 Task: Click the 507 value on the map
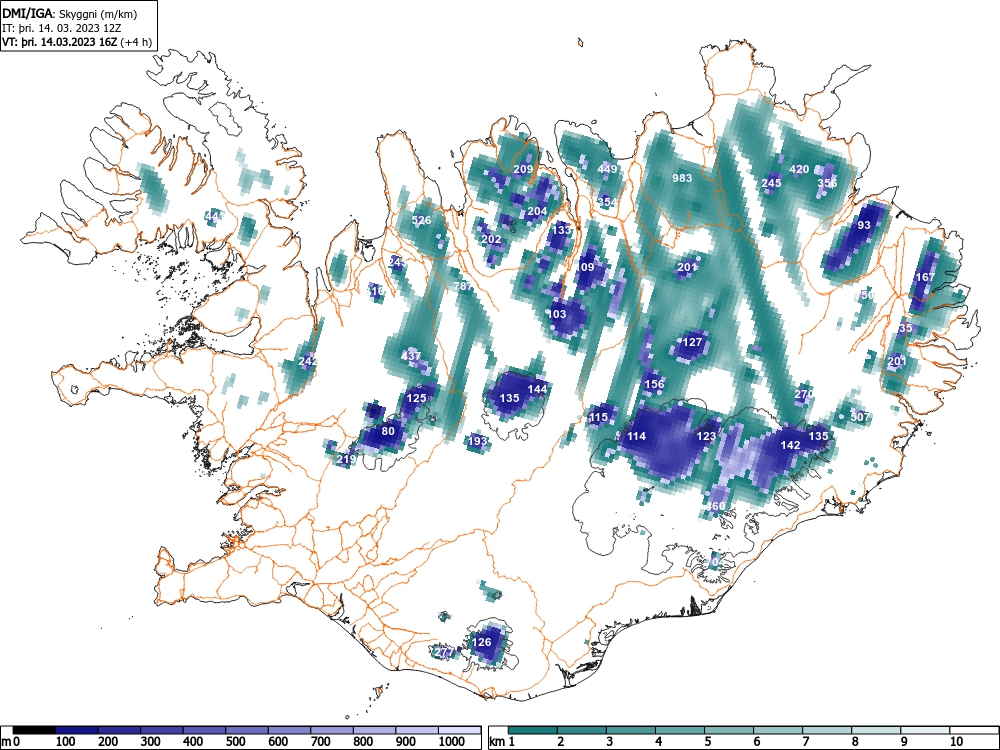[x=860, y=417]
